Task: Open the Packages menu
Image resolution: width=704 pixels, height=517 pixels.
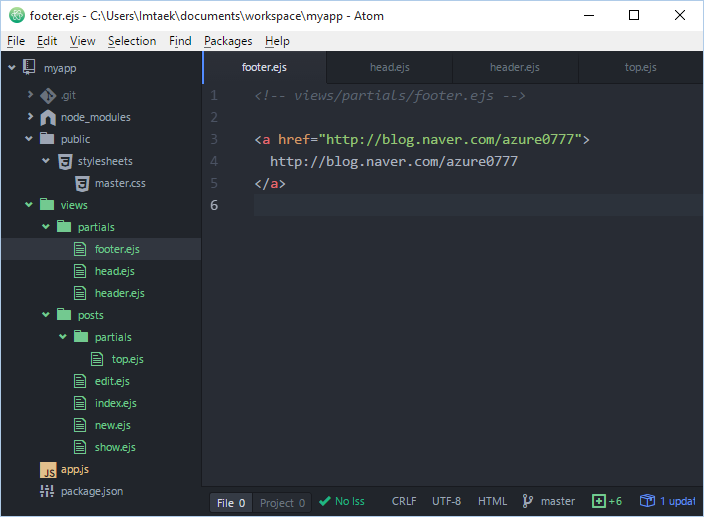Action: coord(228,41)
